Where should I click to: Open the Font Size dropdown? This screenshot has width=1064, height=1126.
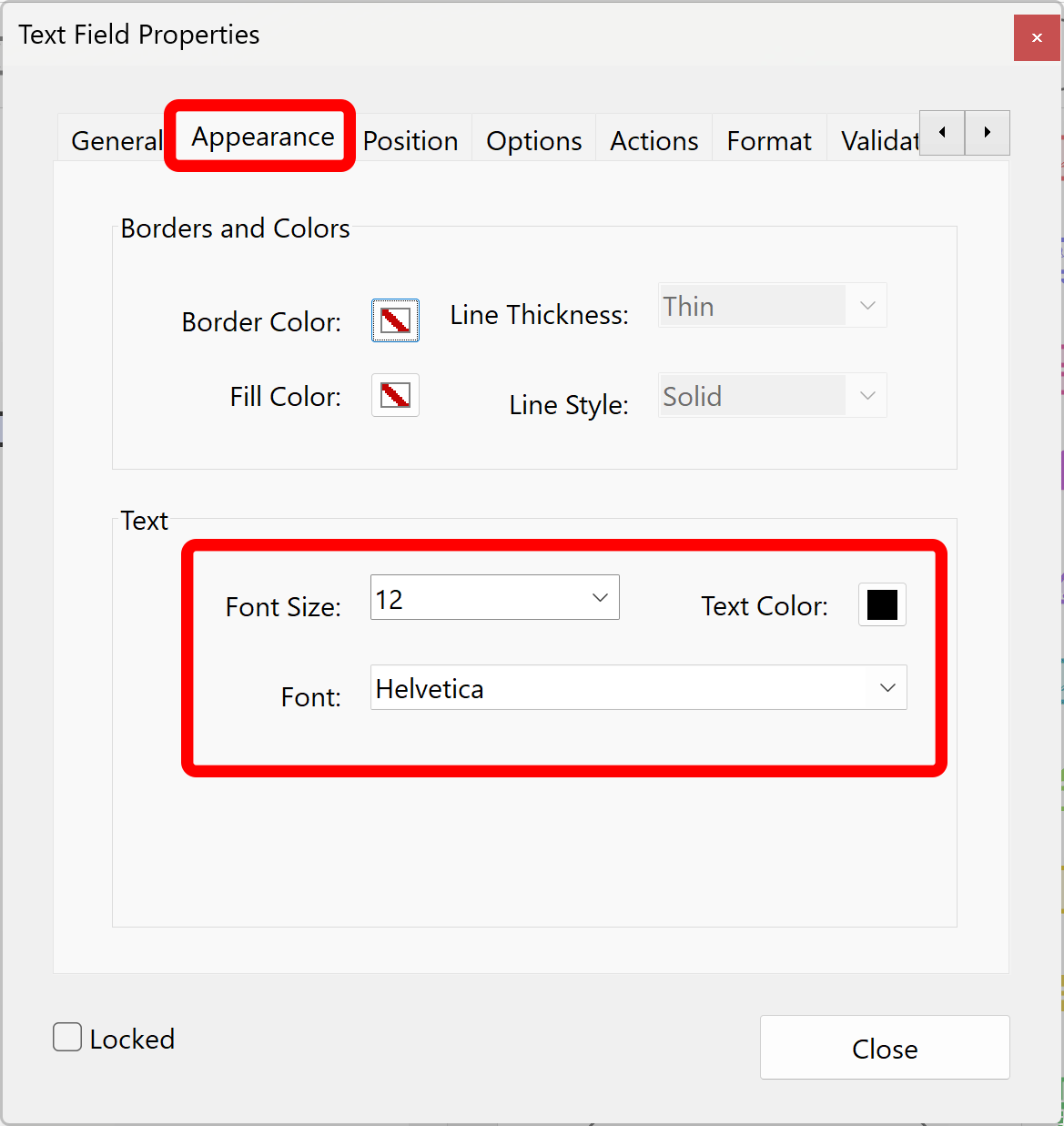[x=599, y=597]
